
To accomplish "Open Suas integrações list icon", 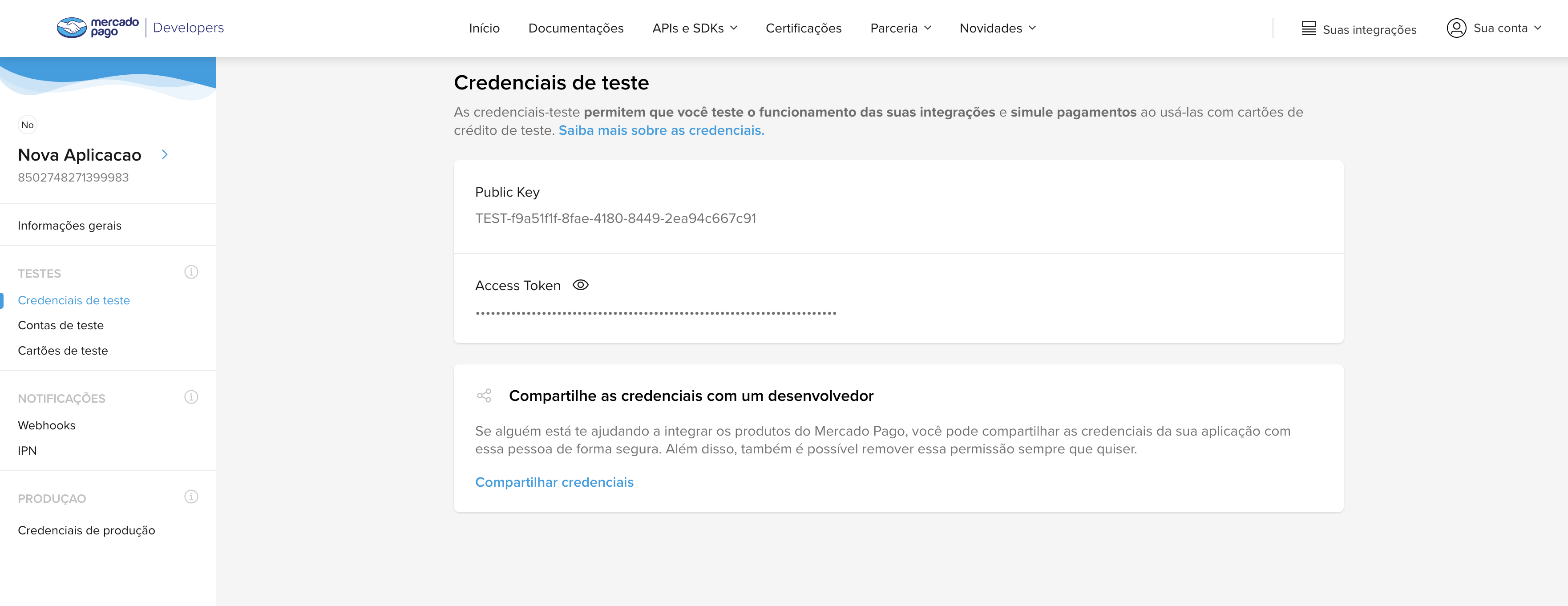I will [1308, 28].
